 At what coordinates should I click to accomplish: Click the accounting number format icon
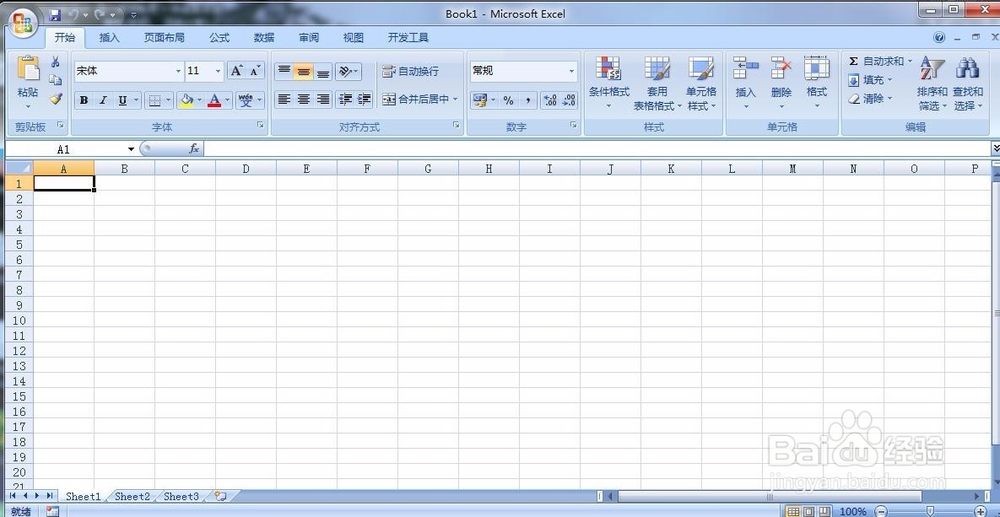click(x=480, y=100)
